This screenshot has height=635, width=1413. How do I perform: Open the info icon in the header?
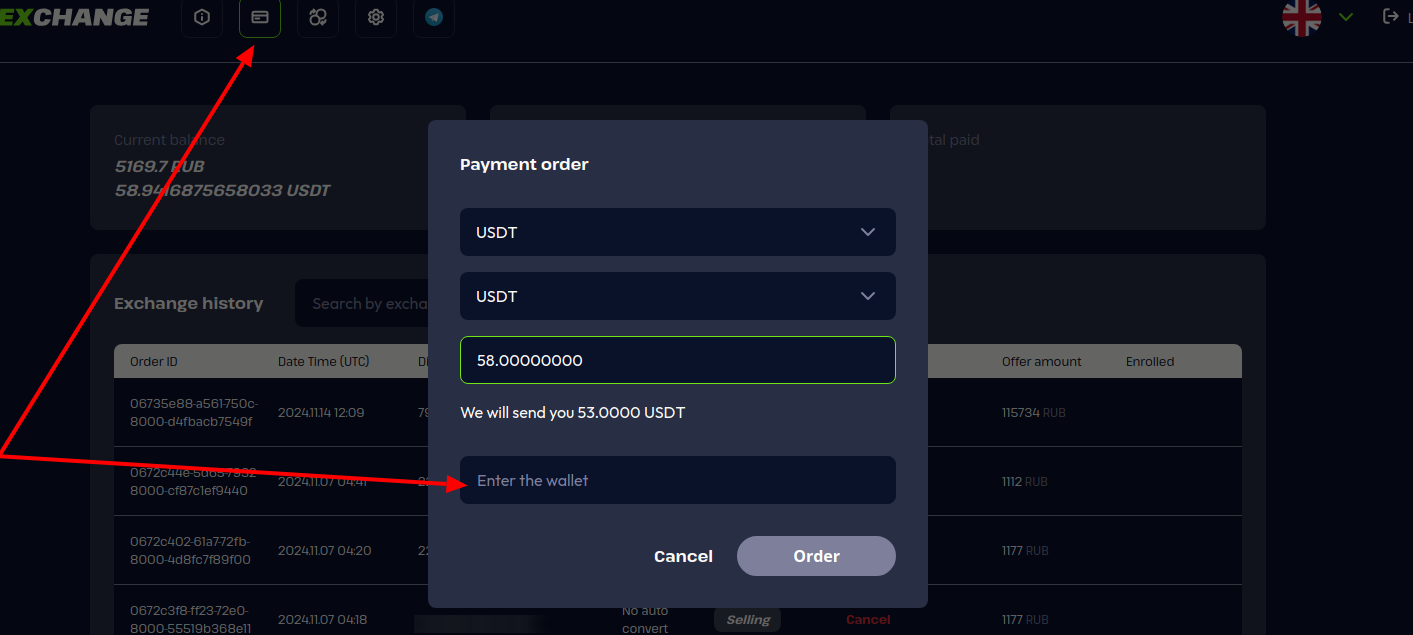point(202,17)
